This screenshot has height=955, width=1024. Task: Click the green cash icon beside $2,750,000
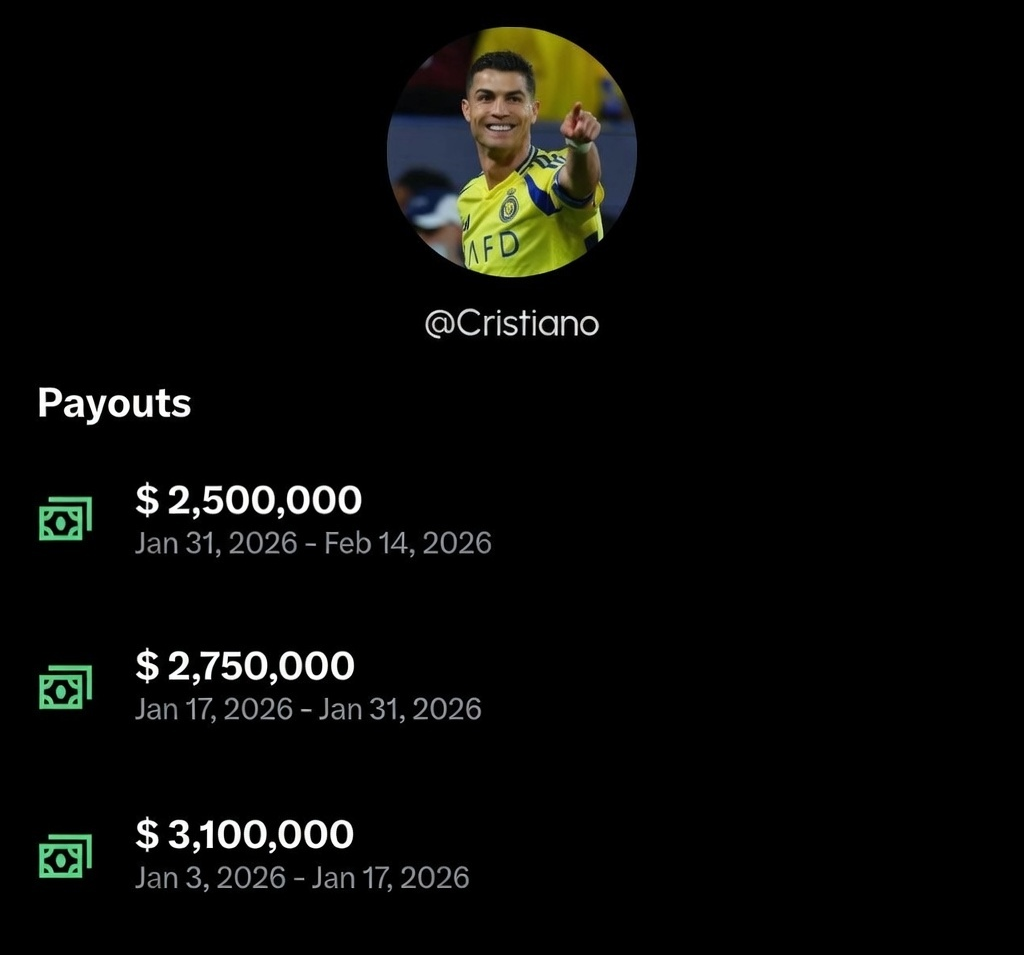click(x=65, y=687)
